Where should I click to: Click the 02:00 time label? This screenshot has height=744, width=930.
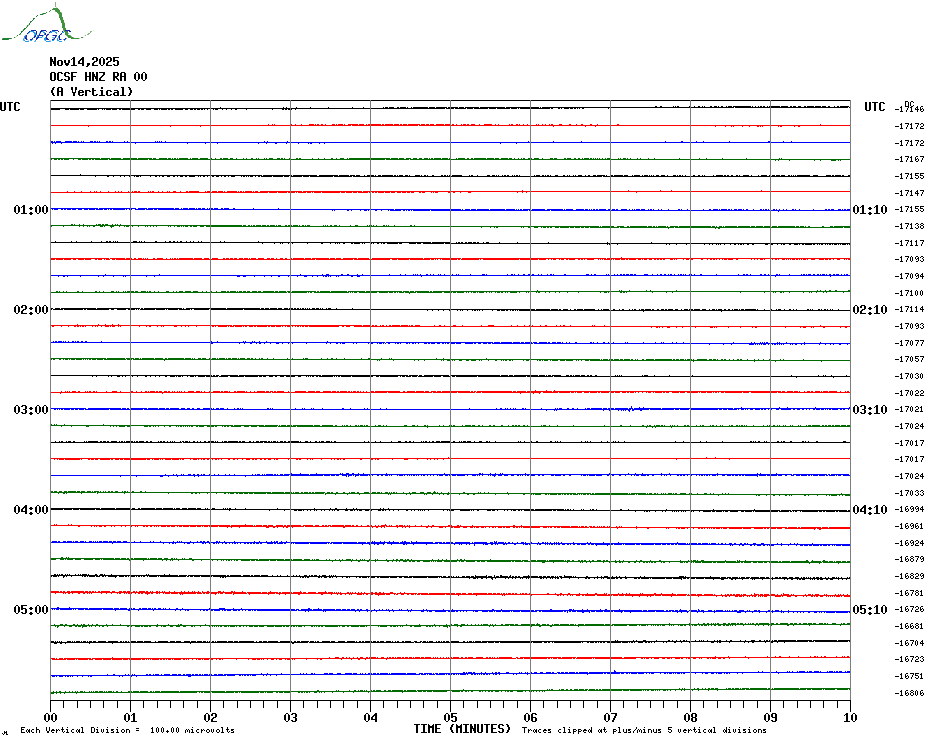[31, 310]
